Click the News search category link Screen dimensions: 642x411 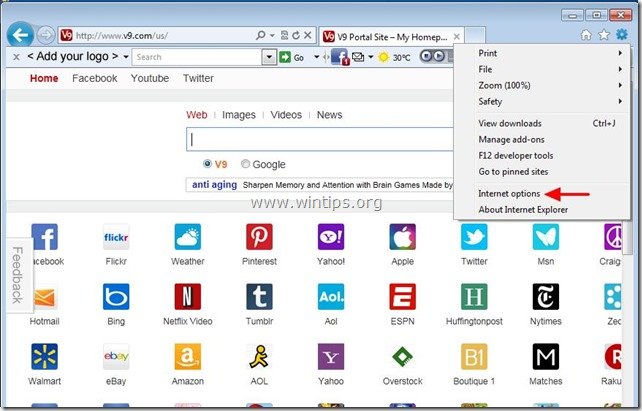[x=329, y=115]
